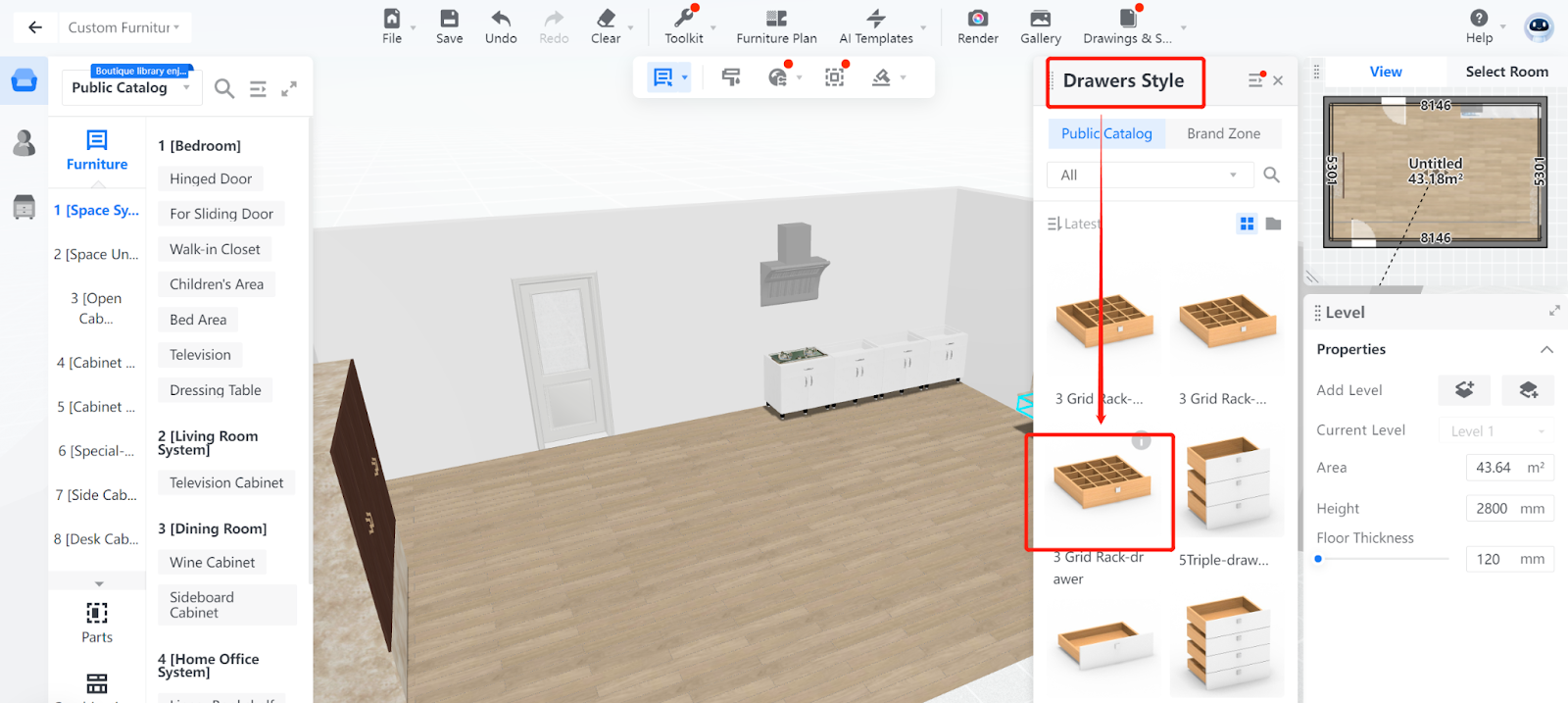This screenshot has height=703, width=1568.
Task: Collapse the Properties section chevron
Action: [x=1546, y=349]
